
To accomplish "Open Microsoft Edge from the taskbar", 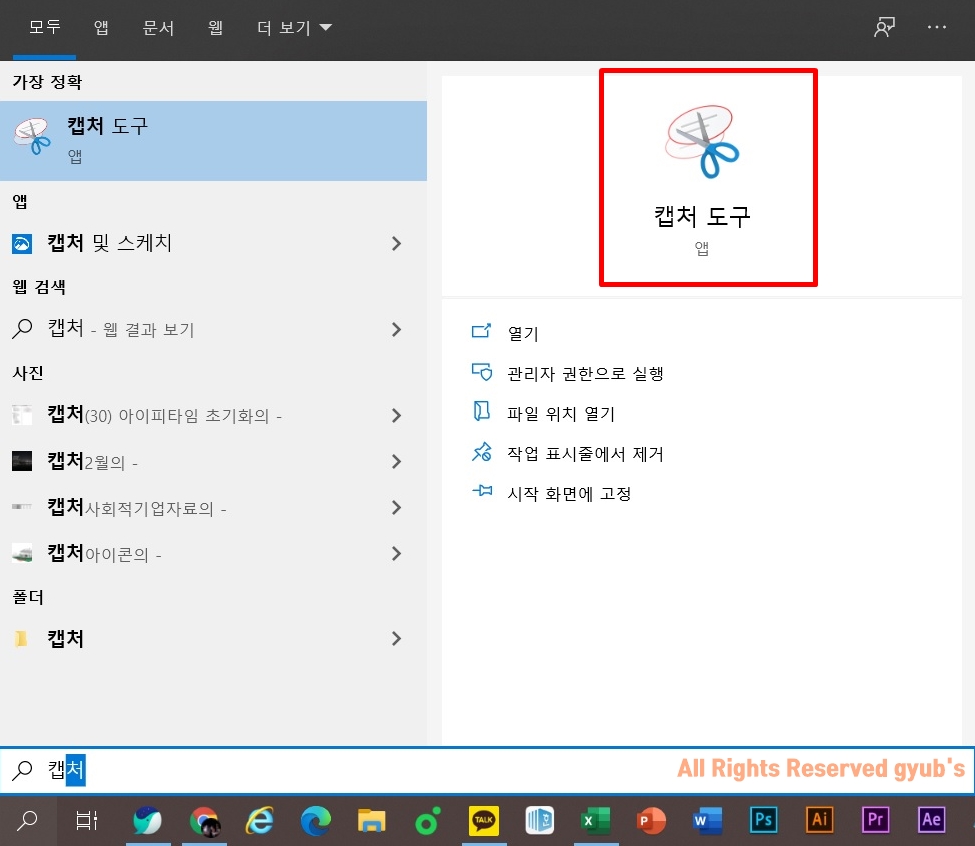I will click(x=316, y=821).
